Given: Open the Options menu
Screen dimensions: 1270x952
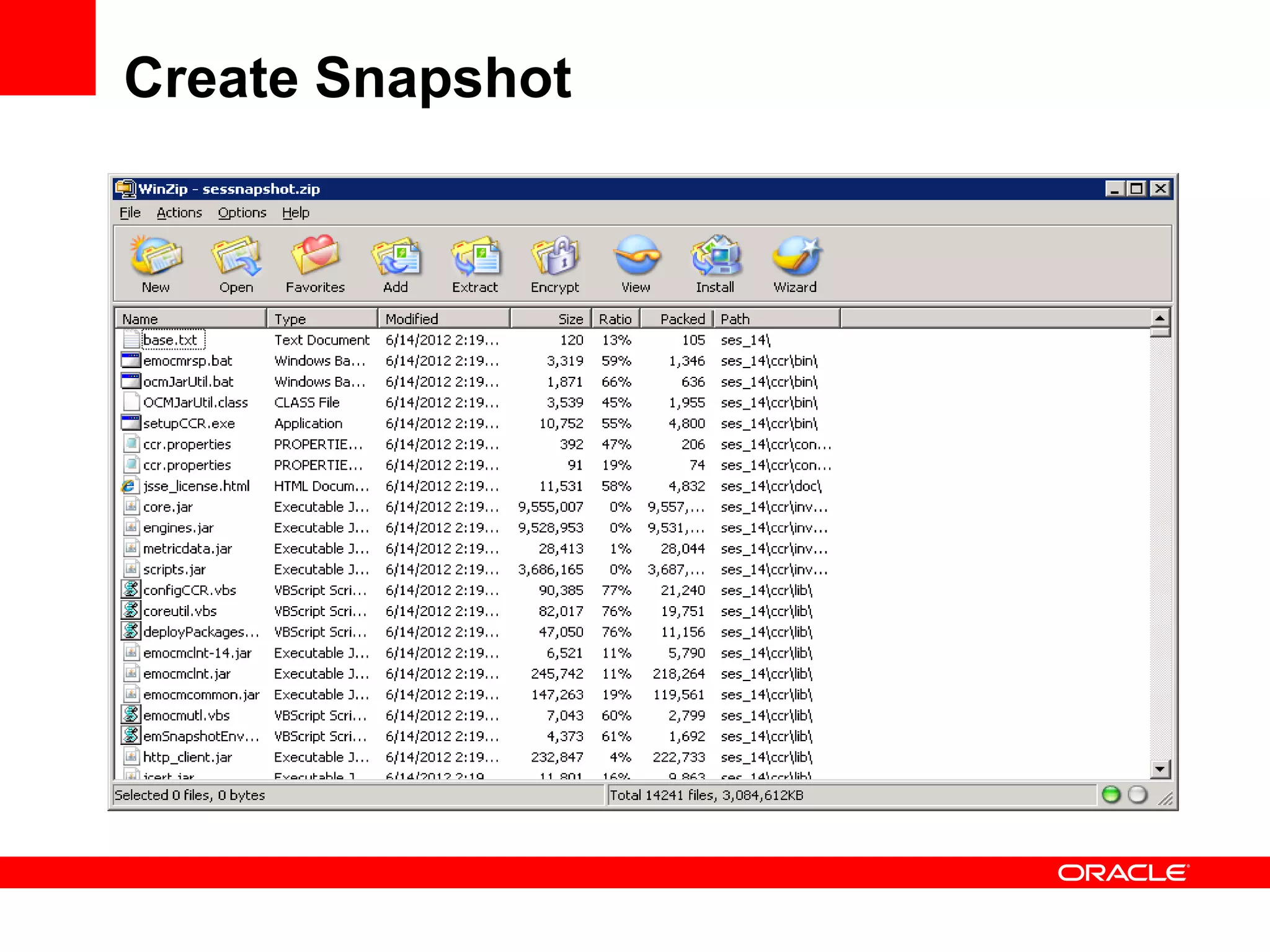Looking at the screenshot, I should coord(242,213).
